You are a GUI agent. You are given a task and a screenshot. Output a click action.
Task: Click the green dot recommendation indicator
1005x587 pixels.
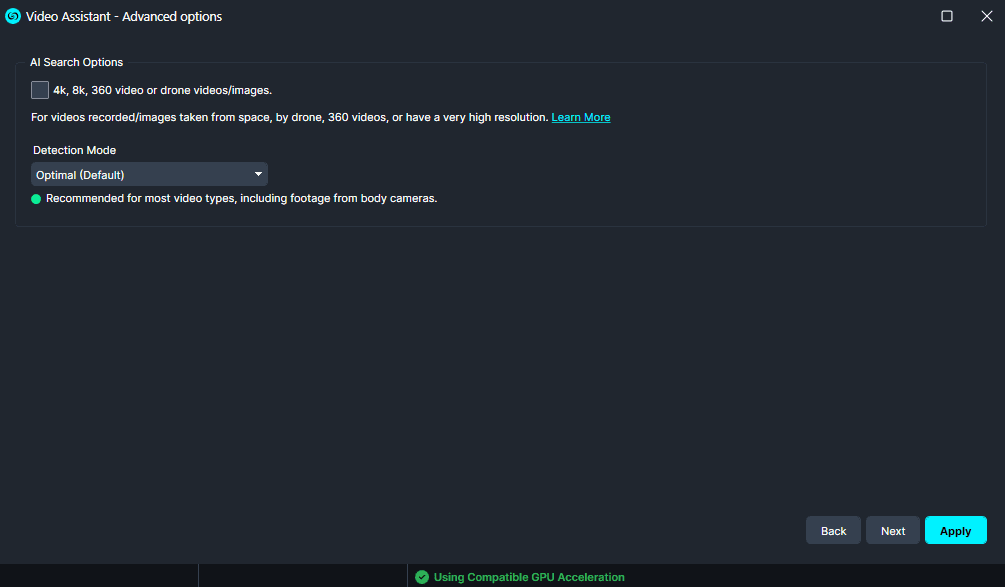pos(36,199)
